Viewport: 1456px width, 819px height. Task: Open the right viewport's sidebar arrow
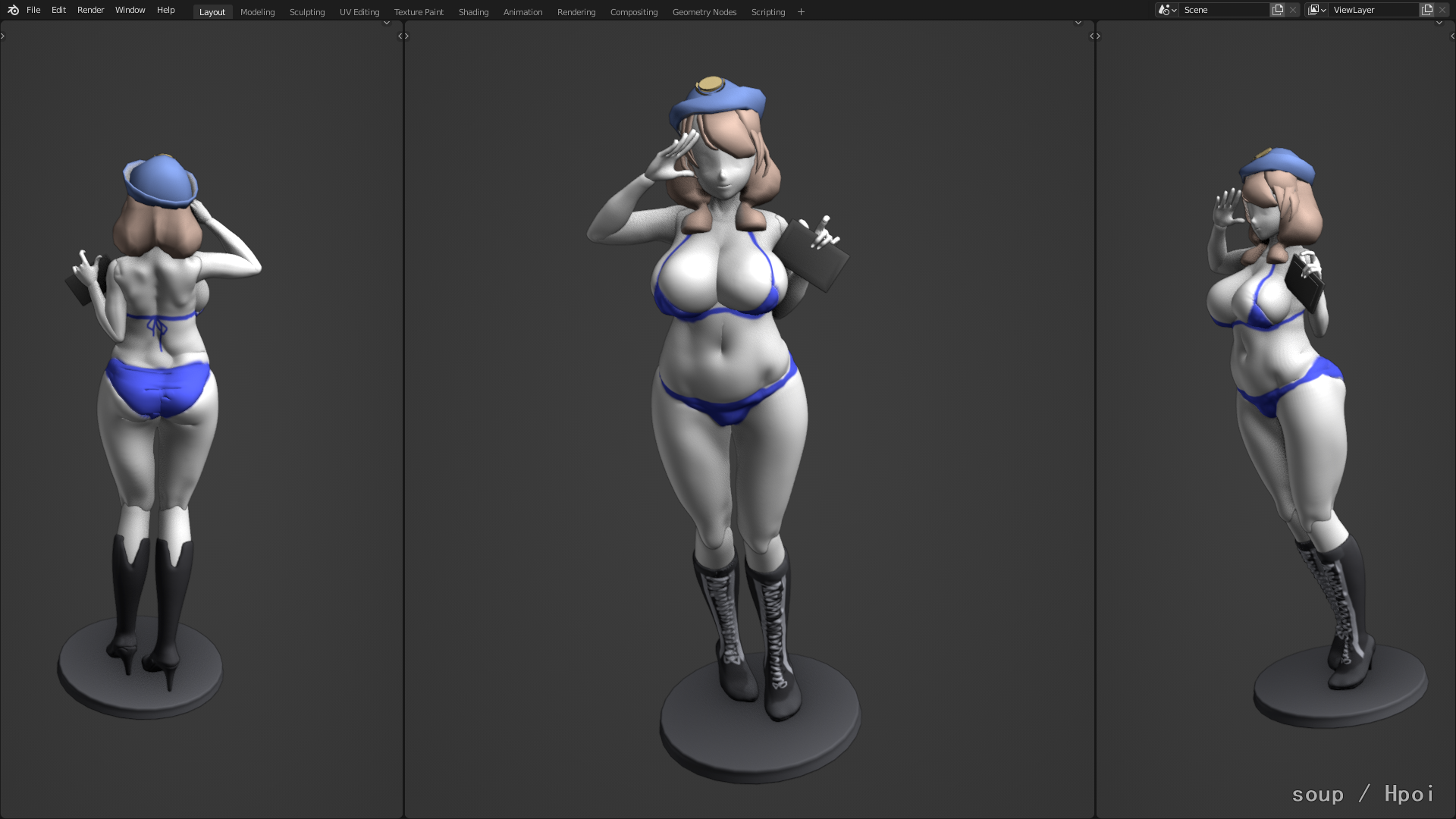coord(1452,36)
